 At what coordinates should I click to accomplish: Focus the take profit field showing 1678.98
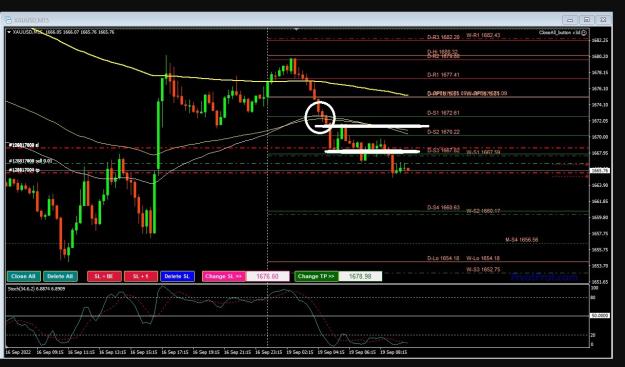[360, 276]
